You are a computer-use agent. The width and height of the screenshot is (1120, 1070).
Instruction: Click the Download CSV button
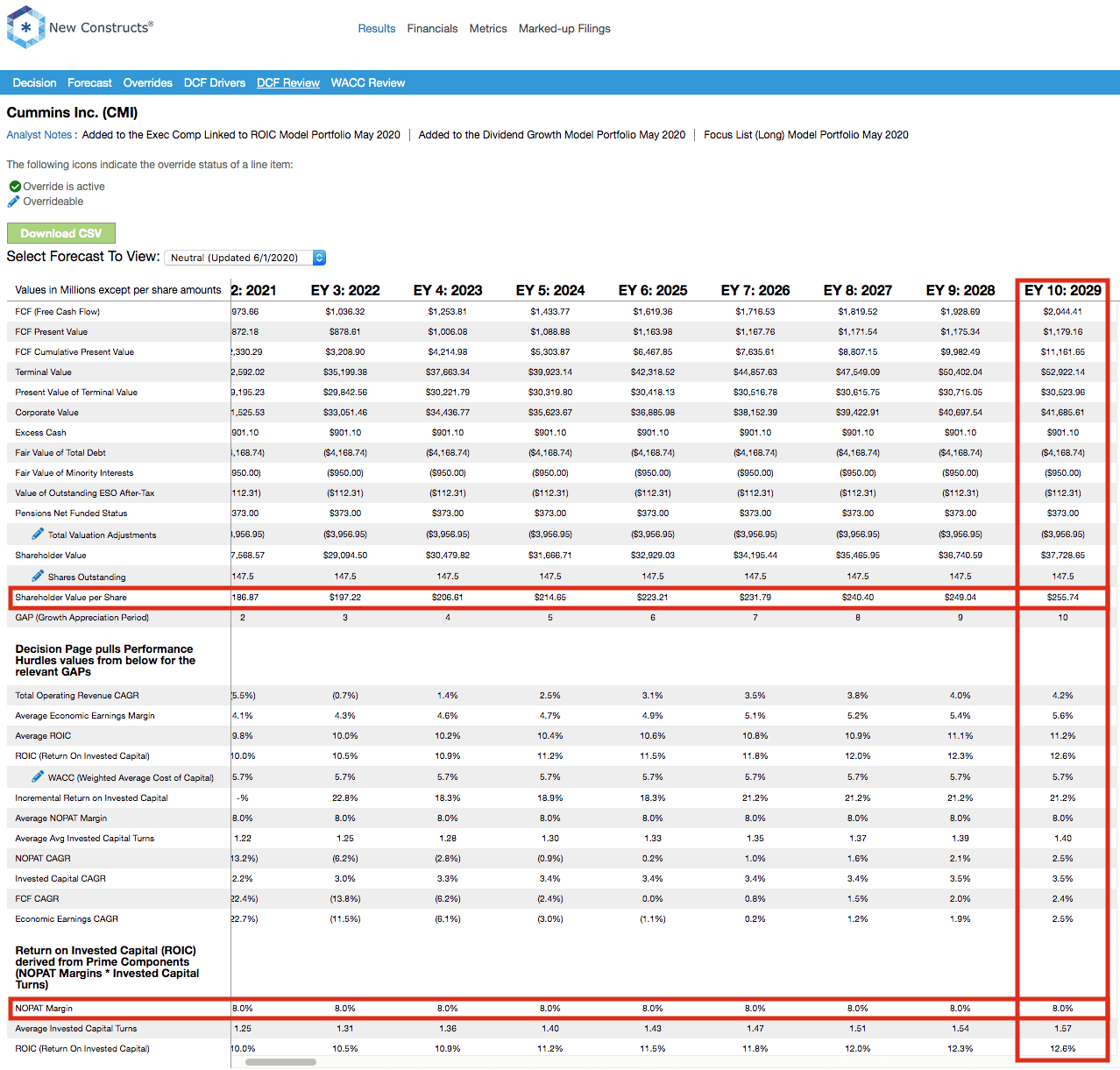point(61,233)
